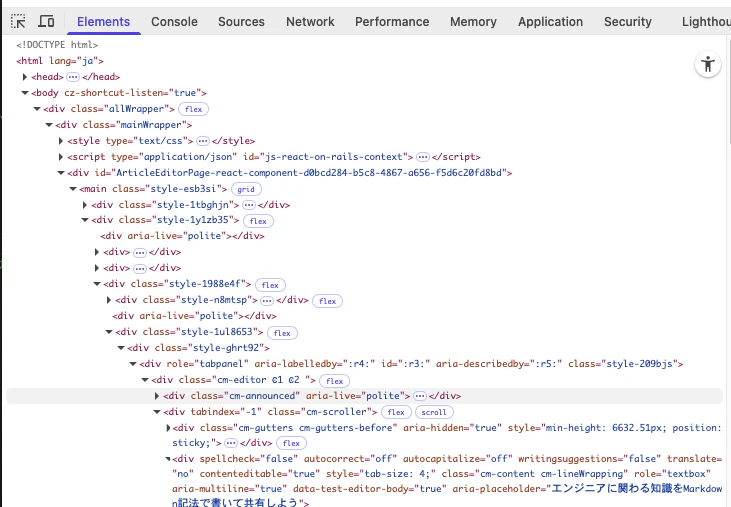Toggle flex badge on cm-gutters div
Screen dimensions: 731x507
[x=291, y=443]
